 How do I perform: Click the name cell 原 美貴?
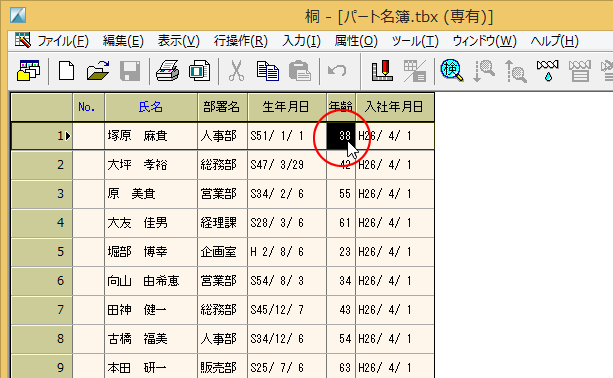click(x=151, y=193)
